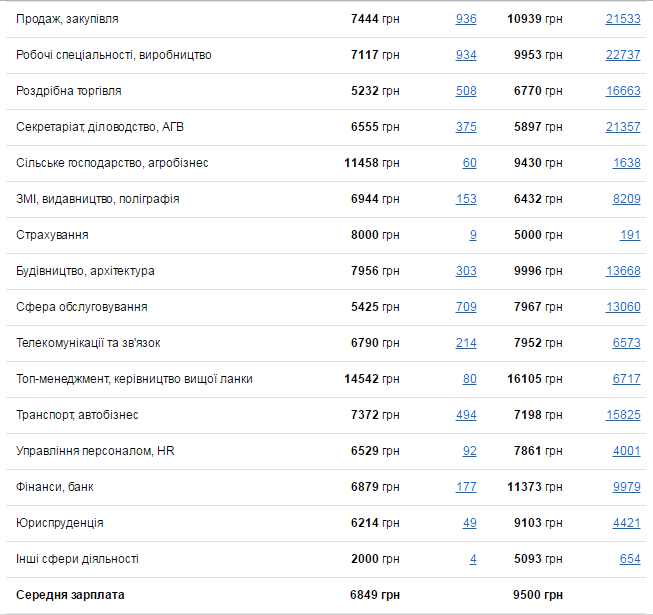
Task: Click the 92 link for Управління персоналом, HR
Action: (x=469, y=451)
